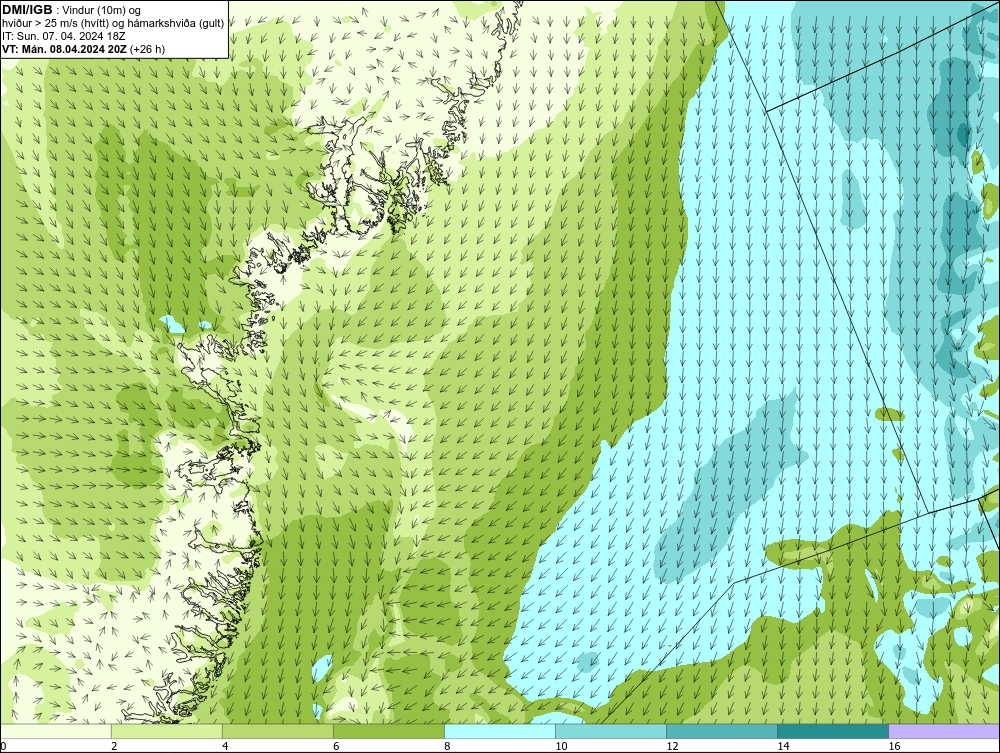This screenshot has height=753, width=1000.
Task: Click the 'IT: Sun. 07. 04. 2024 18Z' line
Action: click(64, 36)
